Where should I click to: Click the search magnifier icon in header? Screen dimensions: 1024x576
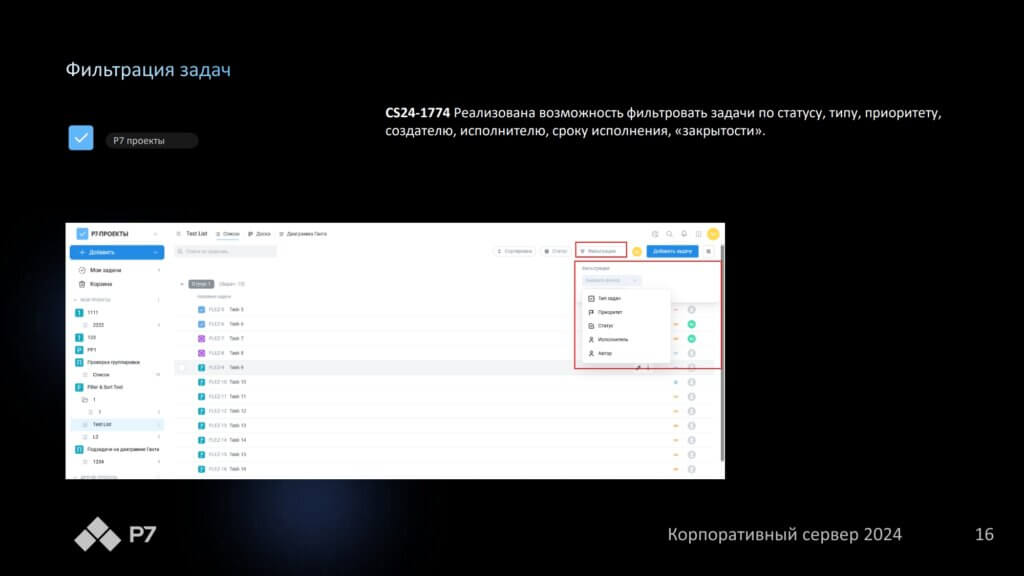[669, 233]
